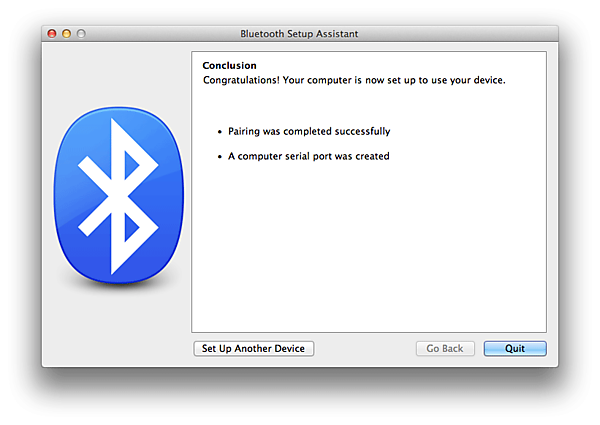Click empty white space in the conclusion panel
The height and width of the screenshot is (425, 600).
[370, 250]
